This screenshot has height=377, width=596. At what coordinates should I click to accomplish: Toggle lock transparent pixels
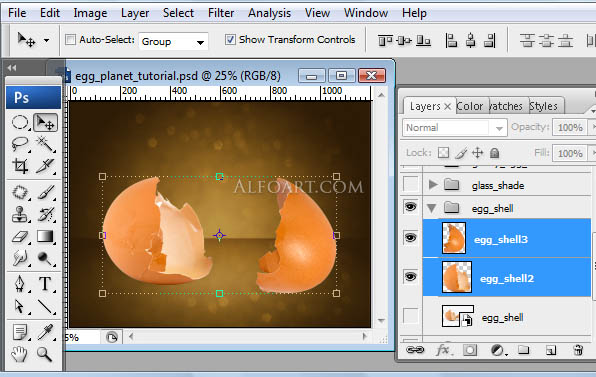[443, 153]
